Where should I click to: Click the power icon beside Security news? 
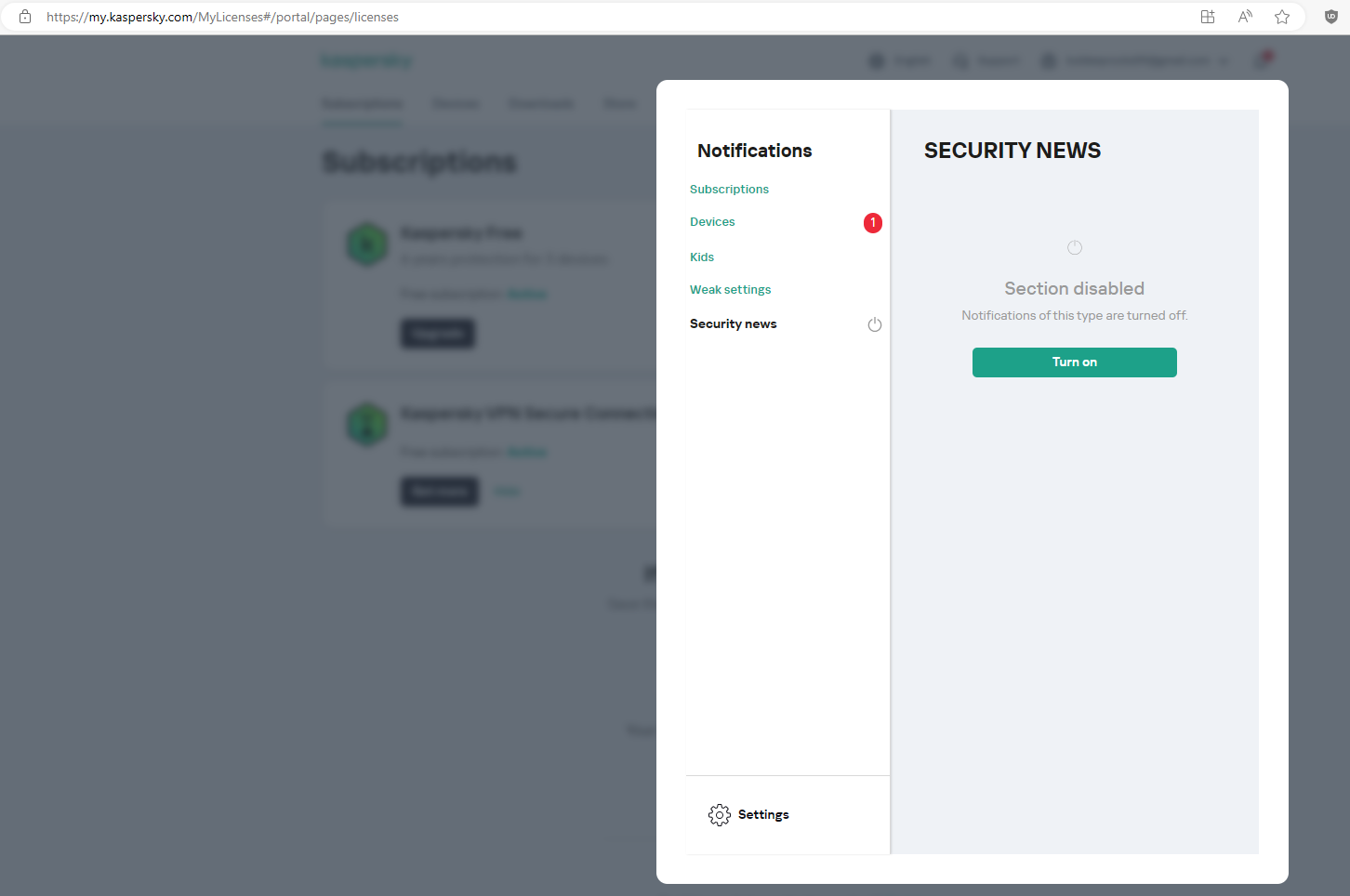tap(874, 324)
